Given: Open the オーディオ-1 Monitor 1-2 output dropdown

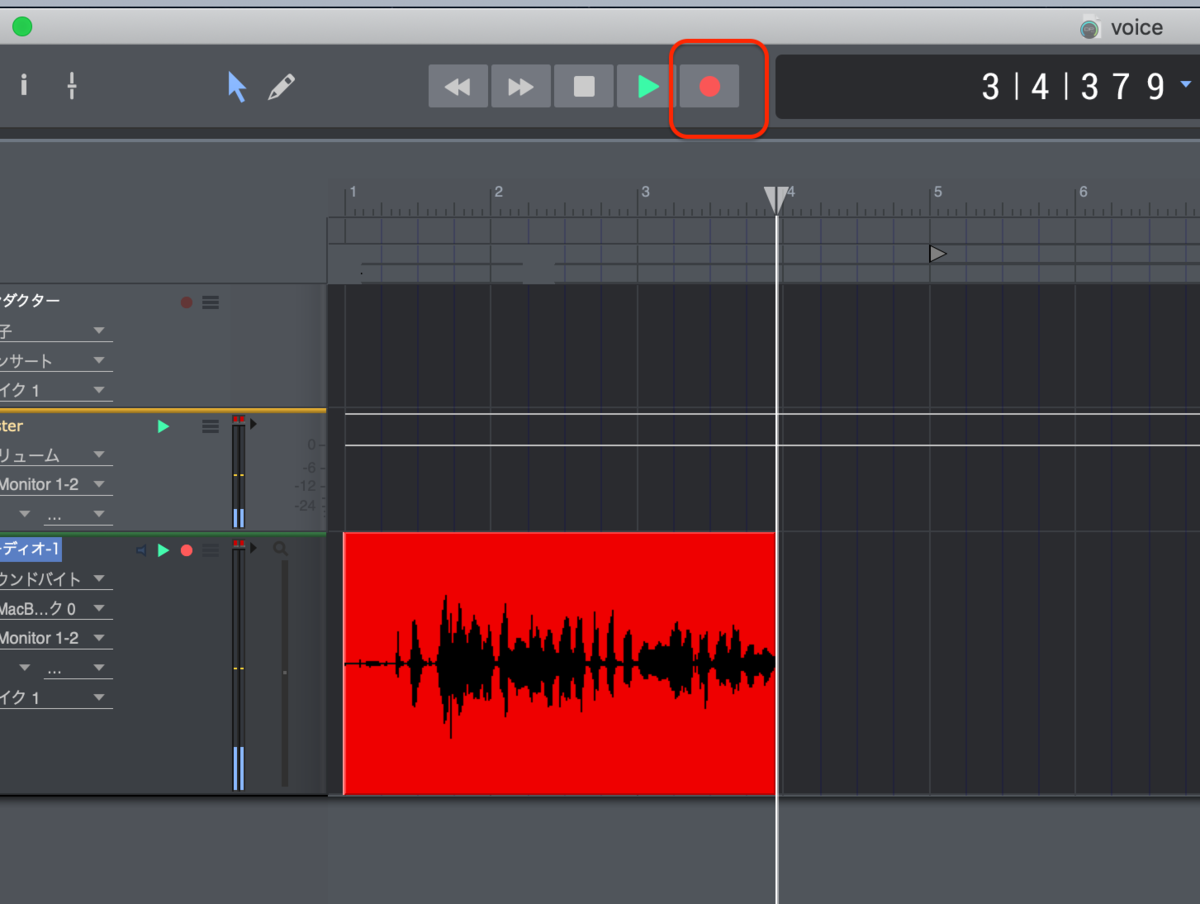Looking at the screenshot, I should click(x=56, y=638).
